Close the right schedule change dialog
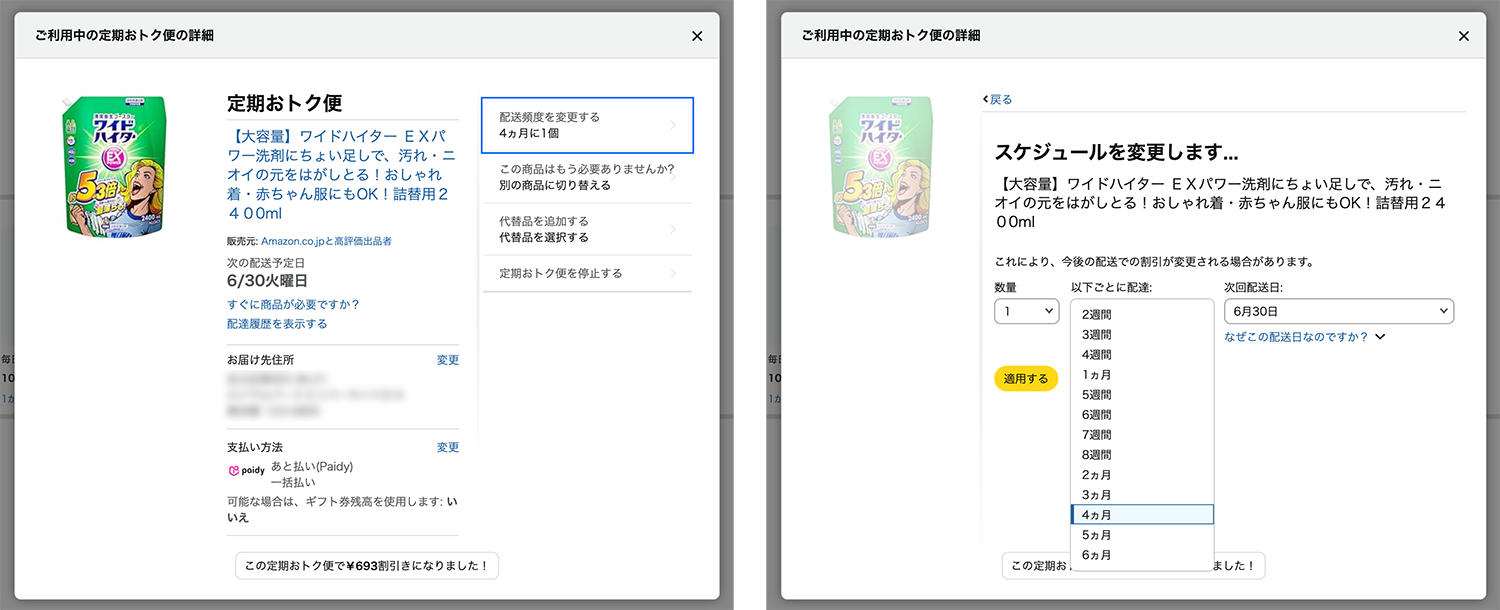1500x610 pixels. coord(1464,36)
